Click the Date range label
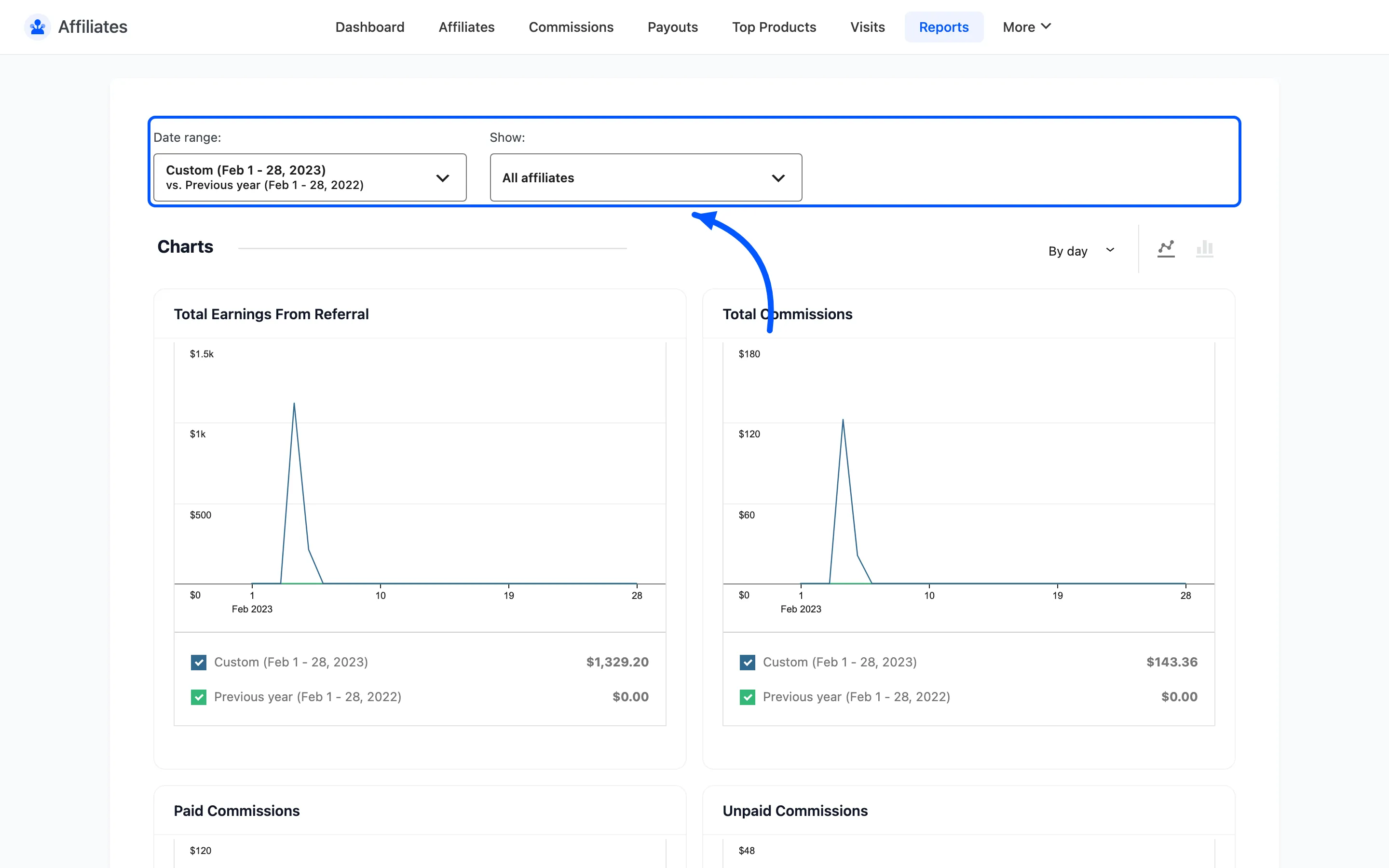 [x=187, y=137]
